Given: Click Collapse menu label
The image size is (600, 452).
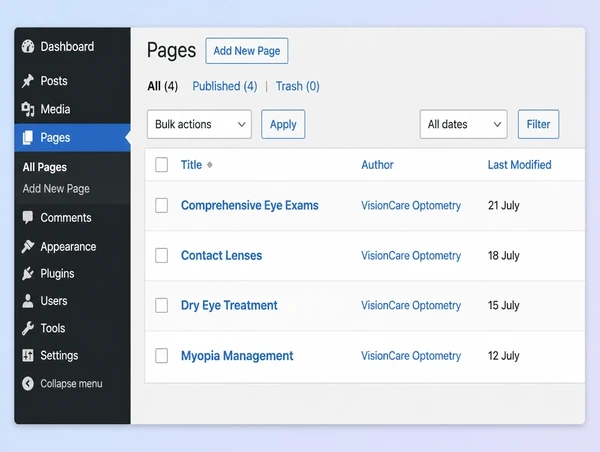Looking at the screenshot, I should (71, 383).
